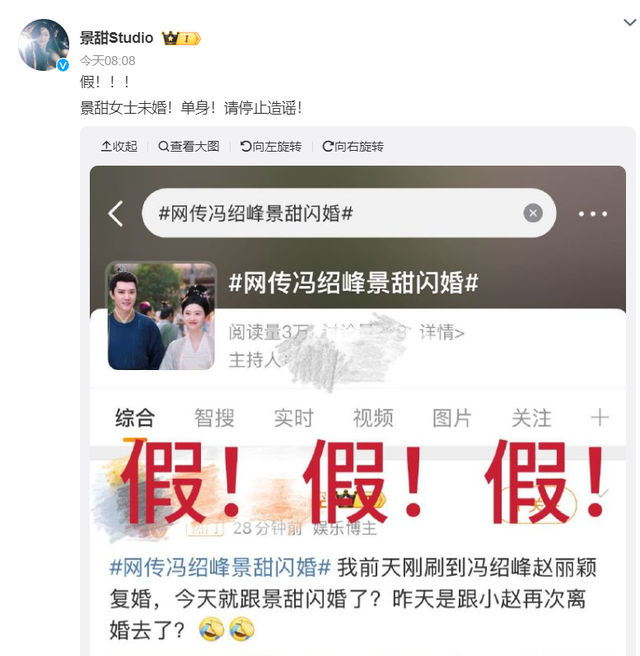Expand the post options chevron menu

(630, 23)
